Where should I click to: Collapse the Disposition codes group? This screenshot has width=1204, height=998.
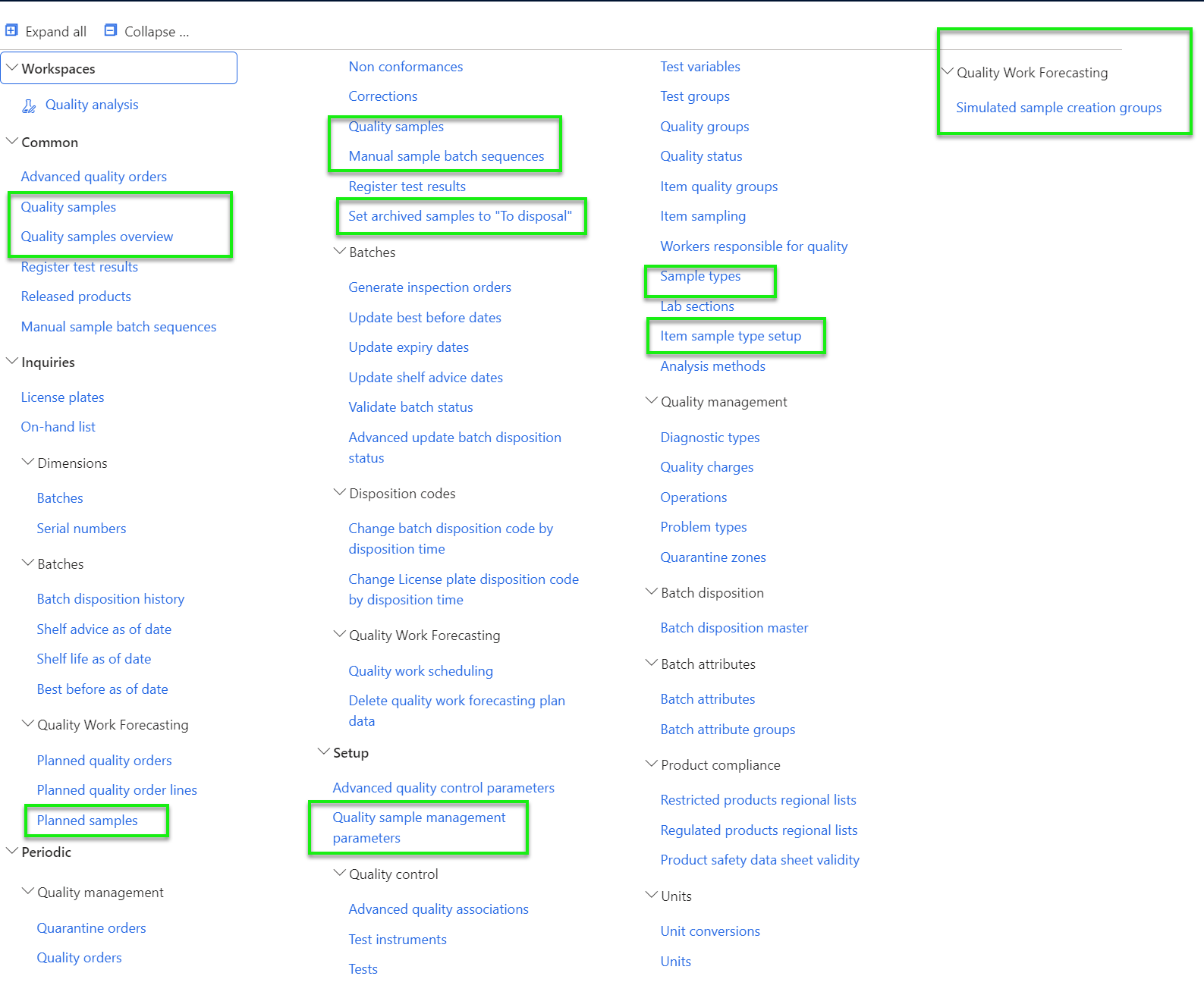(x=340, y=493)
